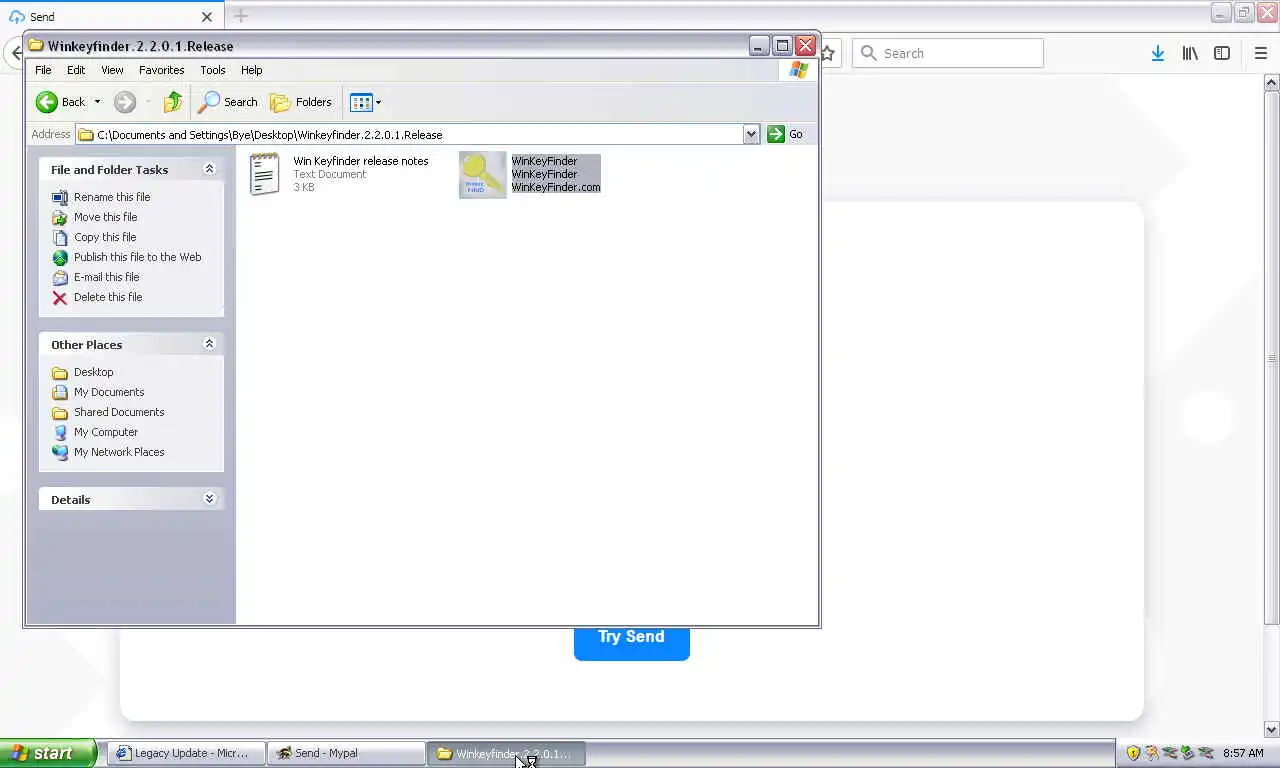The width and height of the screenshot is (1280, 768).
Task: Click the security shield tray icon
Action: 1133,753
